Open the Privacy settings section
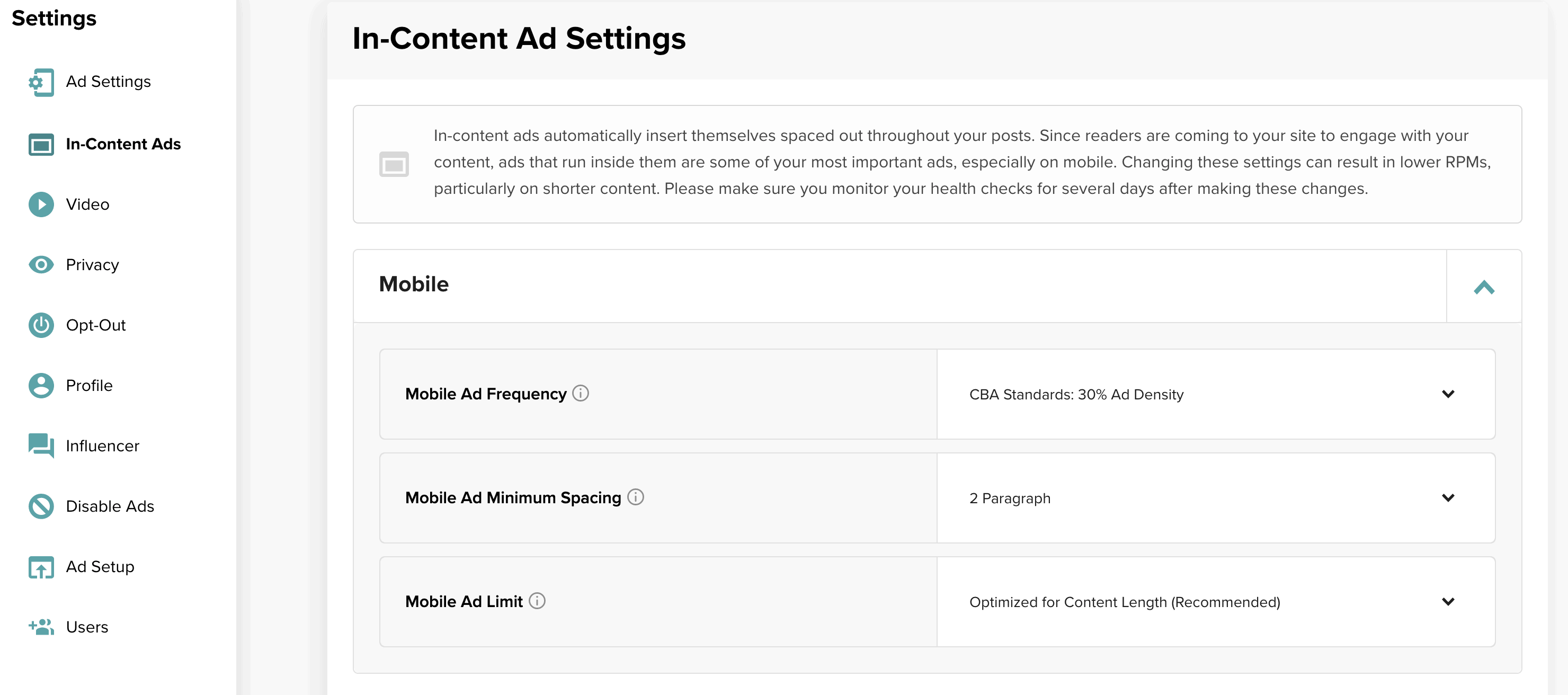Image resolution: width=1568 pixels, height=695 pixels. point(93,265)
